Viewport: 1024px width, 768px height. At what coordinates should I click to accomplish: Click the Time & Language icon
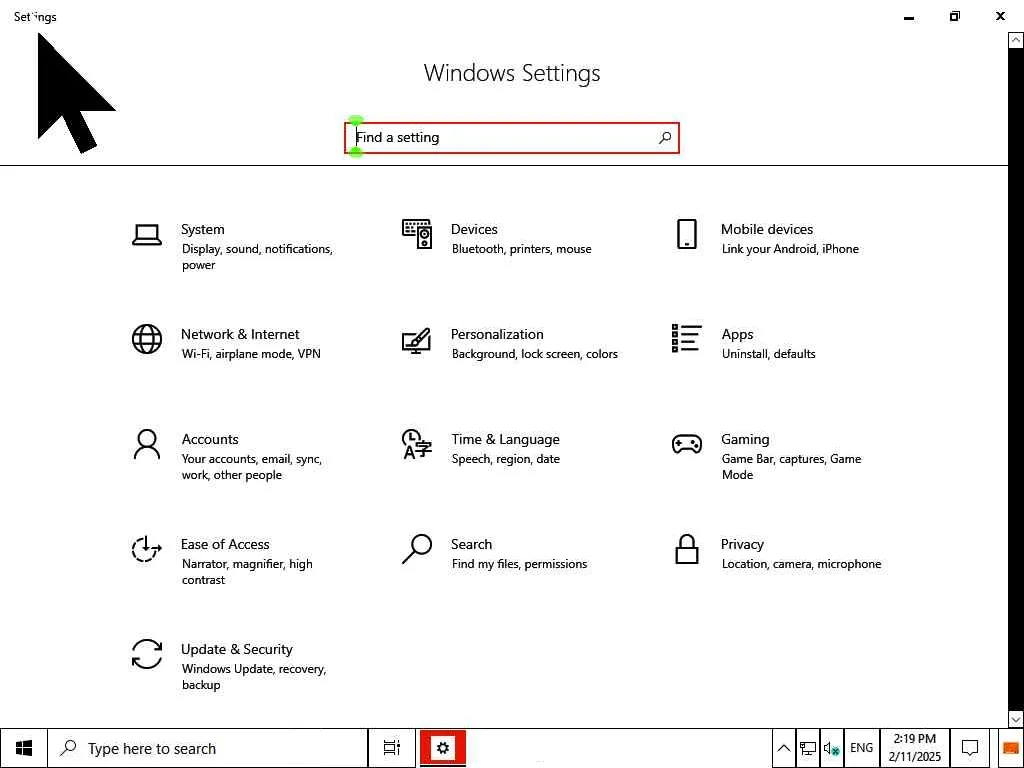tap(417, 444)
